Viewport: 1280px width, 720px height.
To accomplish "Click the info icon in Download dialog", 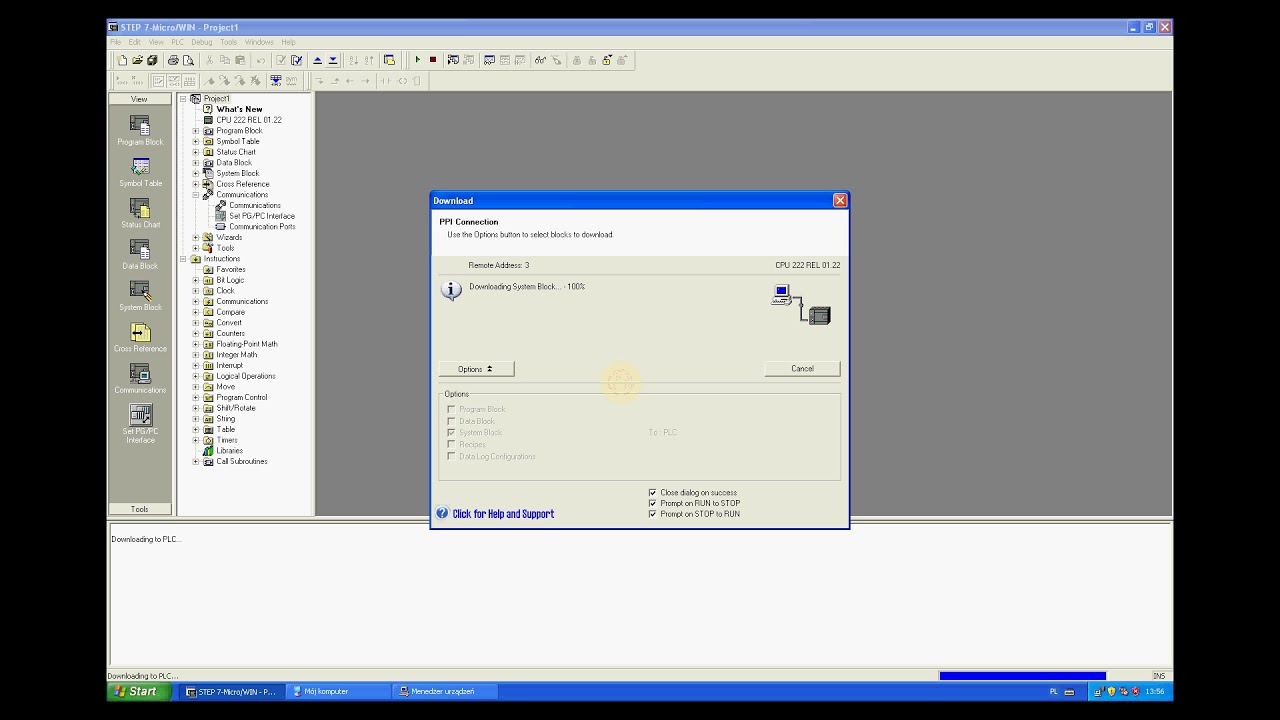I will pos(451,290).
